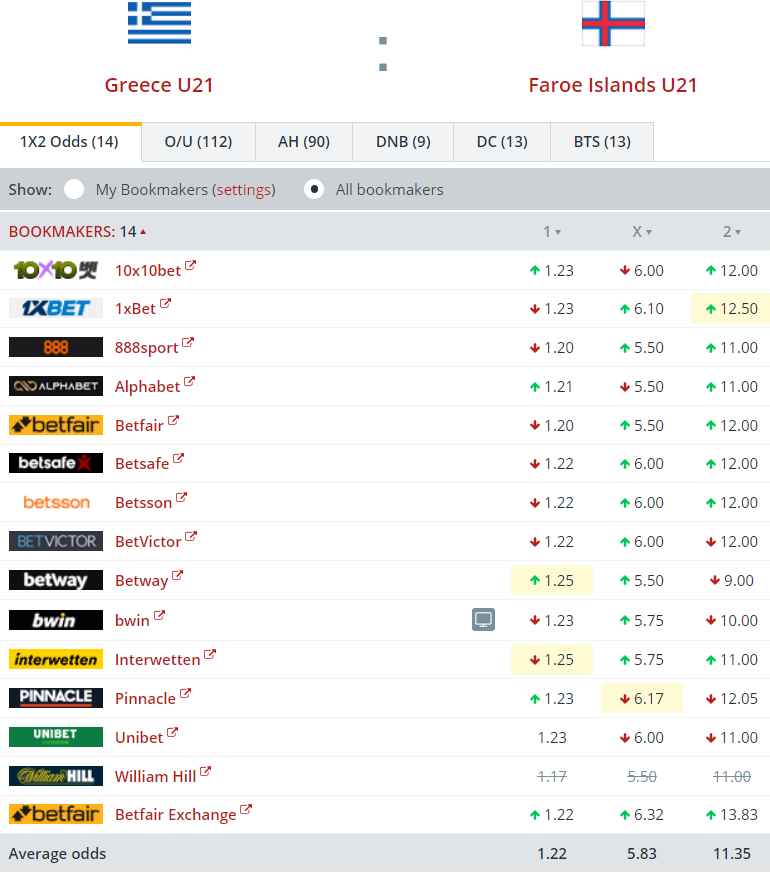Click 10x10bet draw odds 6.00

[x=642, y=271]
